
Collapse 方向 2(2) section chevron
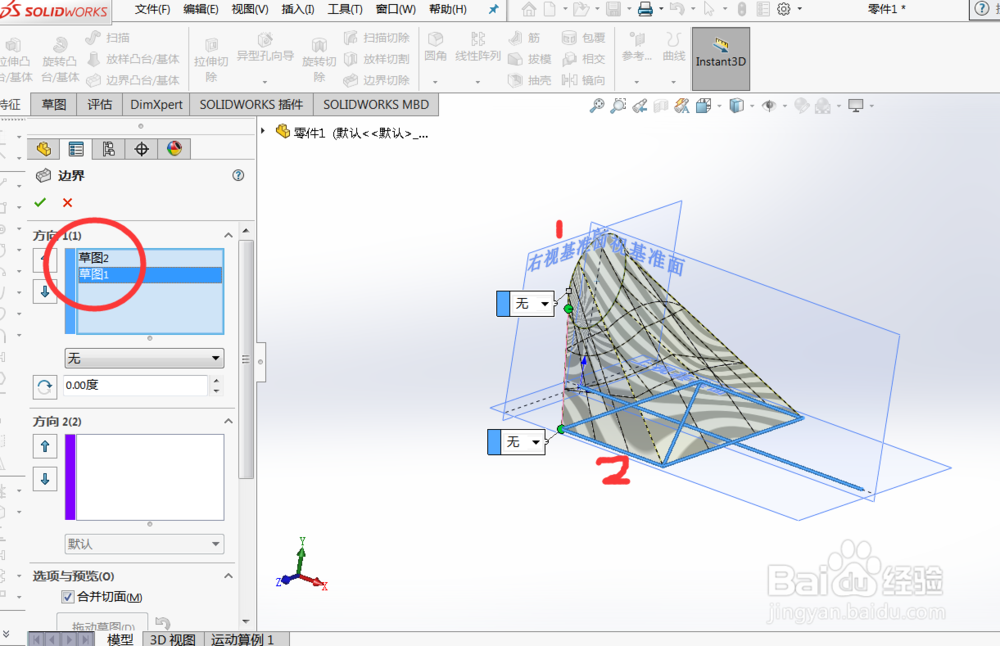tap(228, 422)
